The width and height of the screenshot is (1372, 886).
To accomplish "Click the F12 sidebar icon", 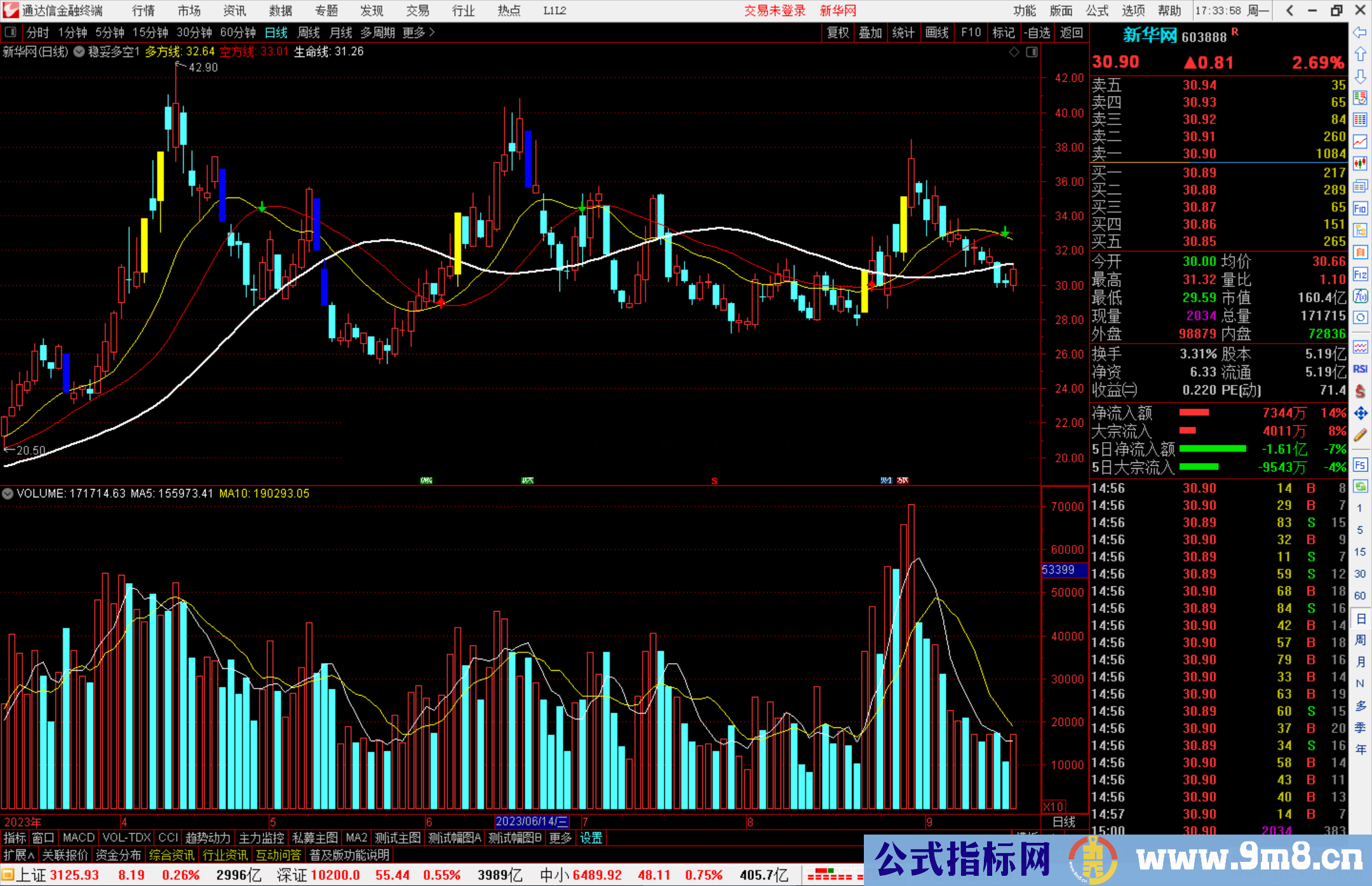I will coord(1360,274).
